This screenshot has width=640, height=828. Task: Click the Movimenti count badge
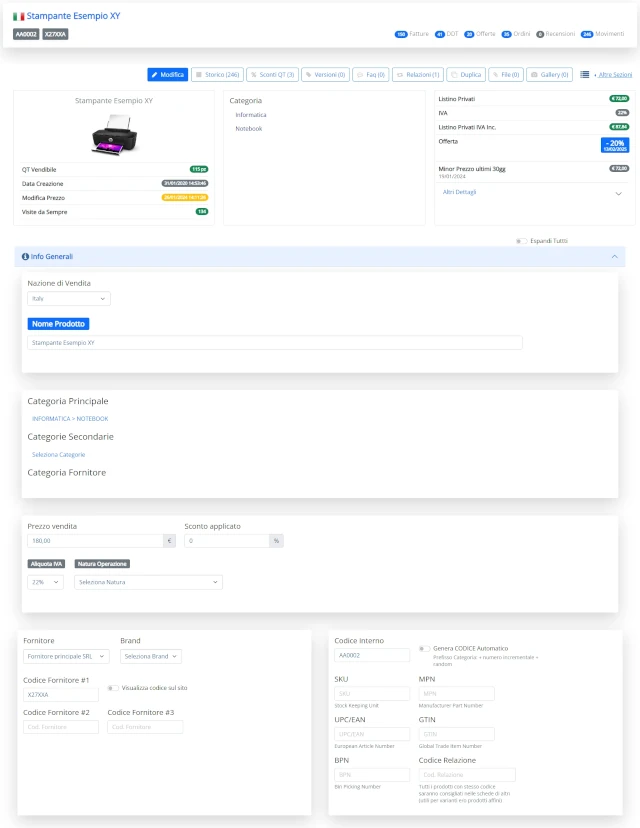(587, 34)
